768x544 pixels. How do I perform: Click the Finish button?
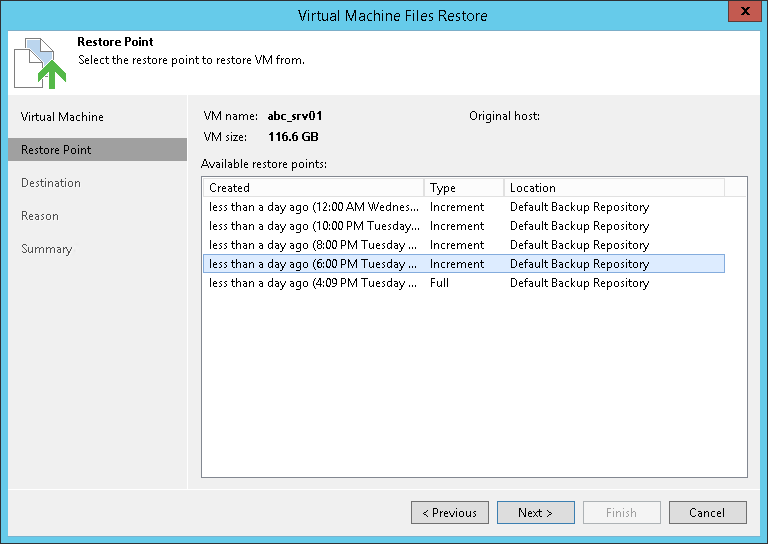621,513
